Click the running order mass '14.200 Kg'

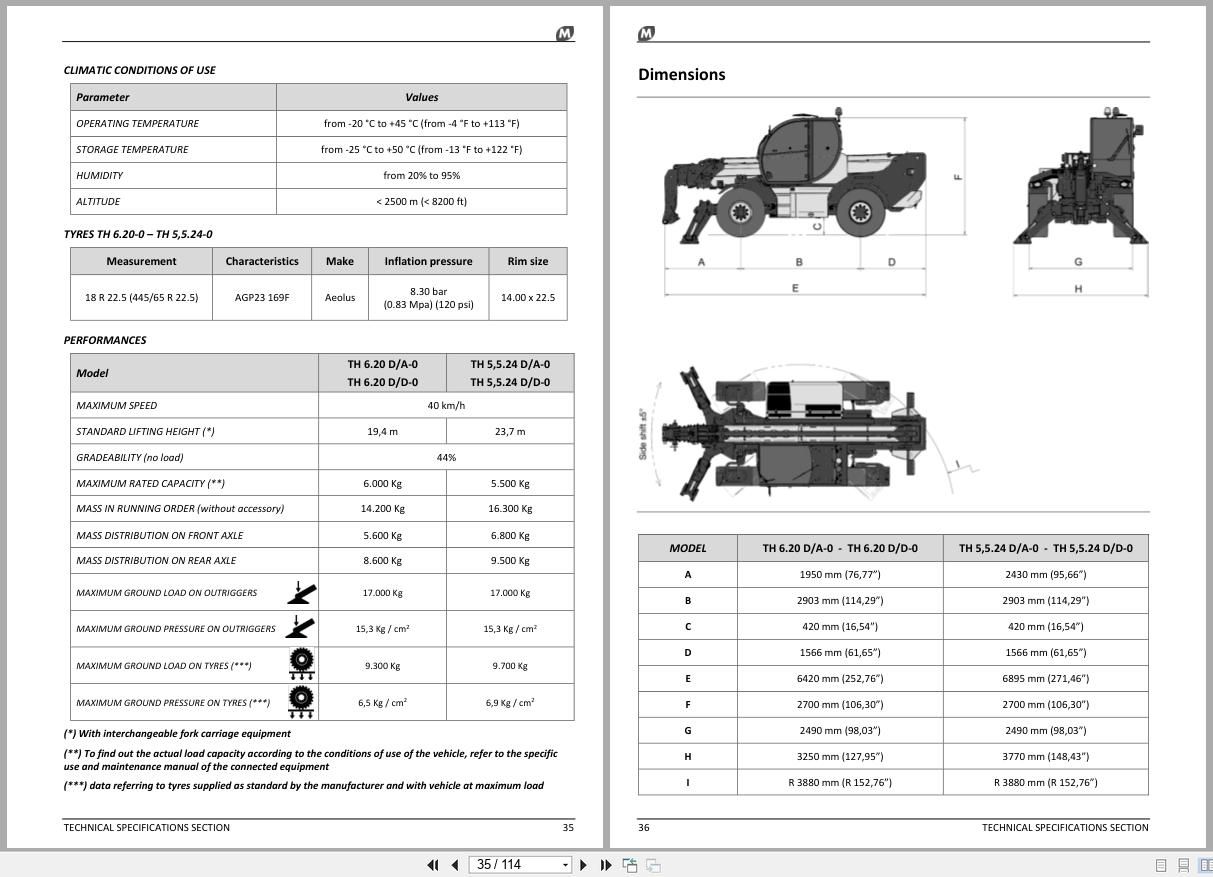(x=382, y=508)
